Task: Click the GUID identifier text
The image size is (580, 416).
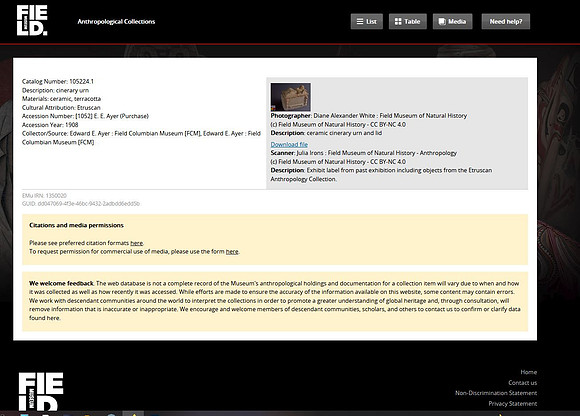Action: coord(81,203)
